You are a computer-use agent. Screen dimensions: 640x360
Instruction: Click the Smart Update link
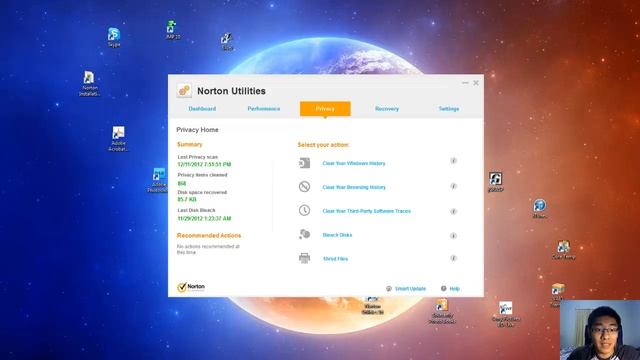click(410, 289)
